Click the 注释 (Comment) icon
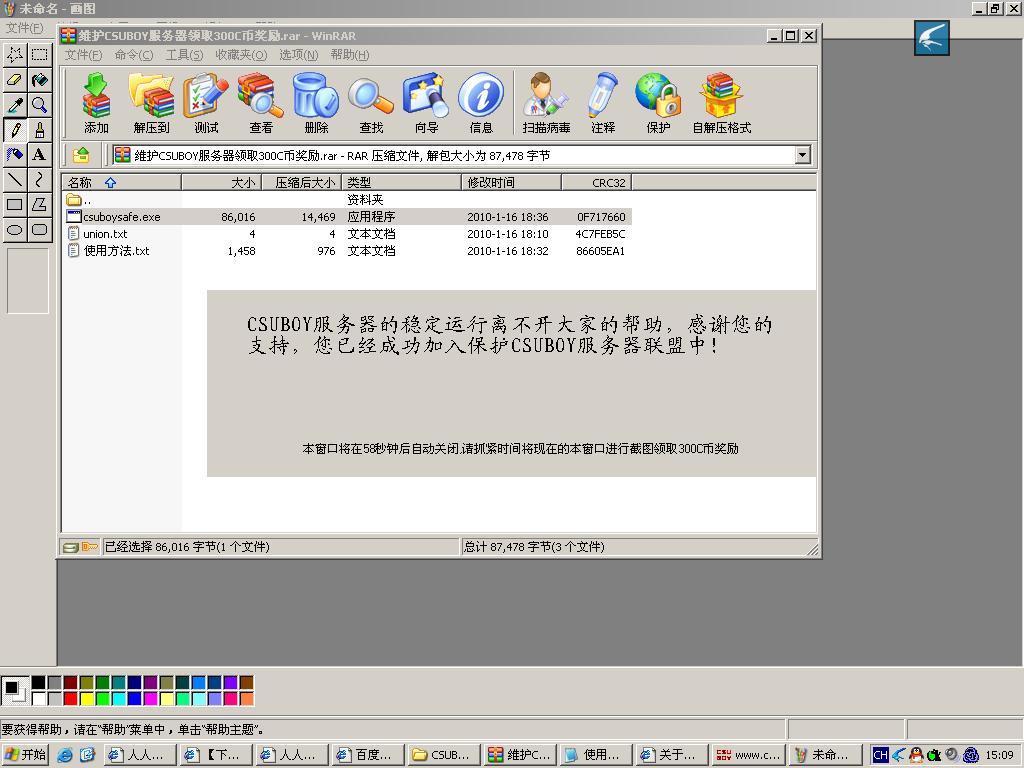The height and width of the screenshot is (768, 1024). click(603, 103)
